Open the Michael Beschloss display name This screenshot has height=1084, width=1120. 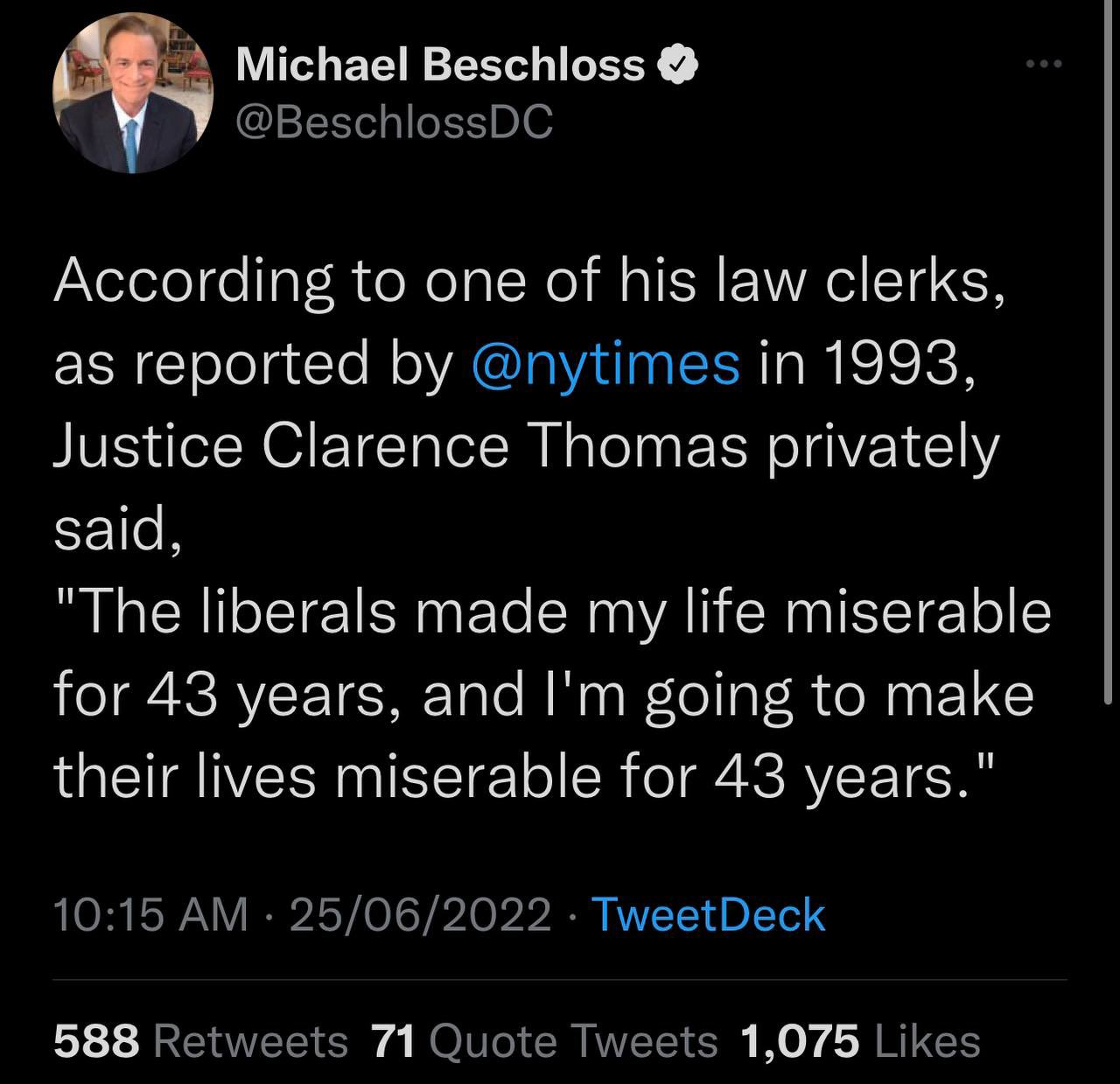(x=440, y=66)
